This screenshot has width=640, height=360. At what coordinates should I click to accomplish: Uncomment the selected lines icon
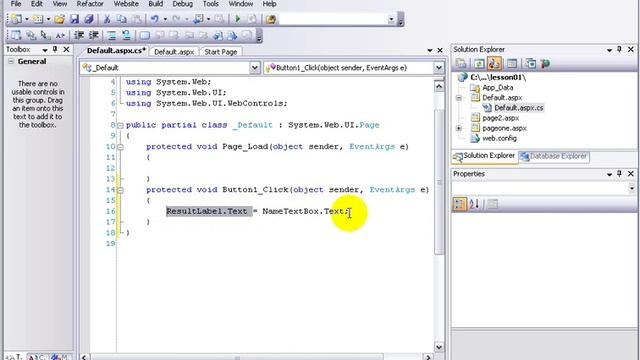click(x=127, y=36)
